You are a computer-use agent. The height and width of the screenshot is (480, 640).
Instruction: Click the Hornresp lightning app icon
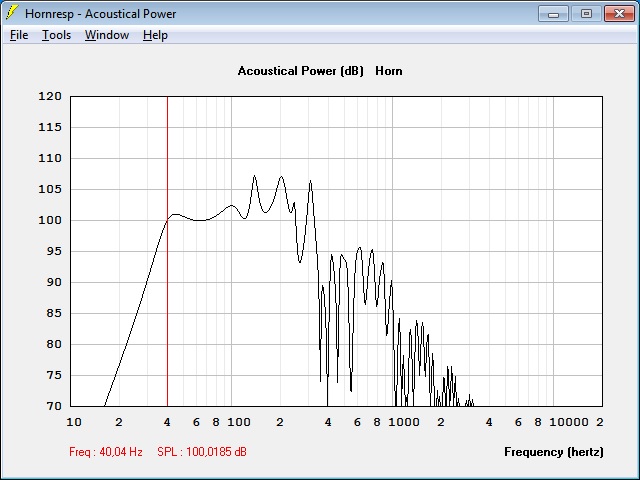[11, 13]
